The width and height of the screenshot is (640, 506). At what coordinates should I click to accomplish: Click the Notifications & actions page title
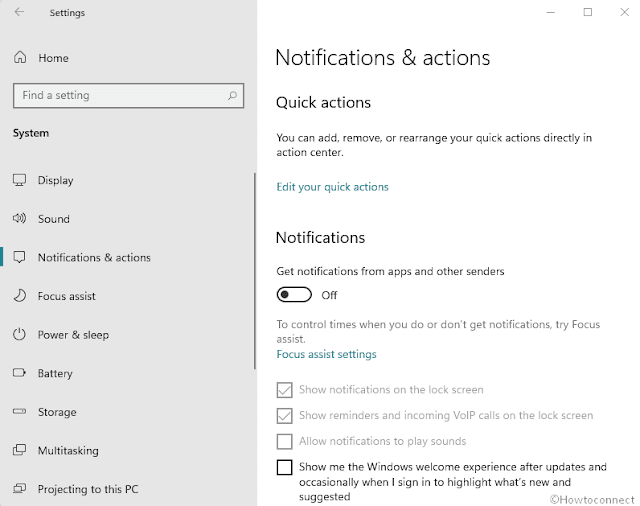382,58
